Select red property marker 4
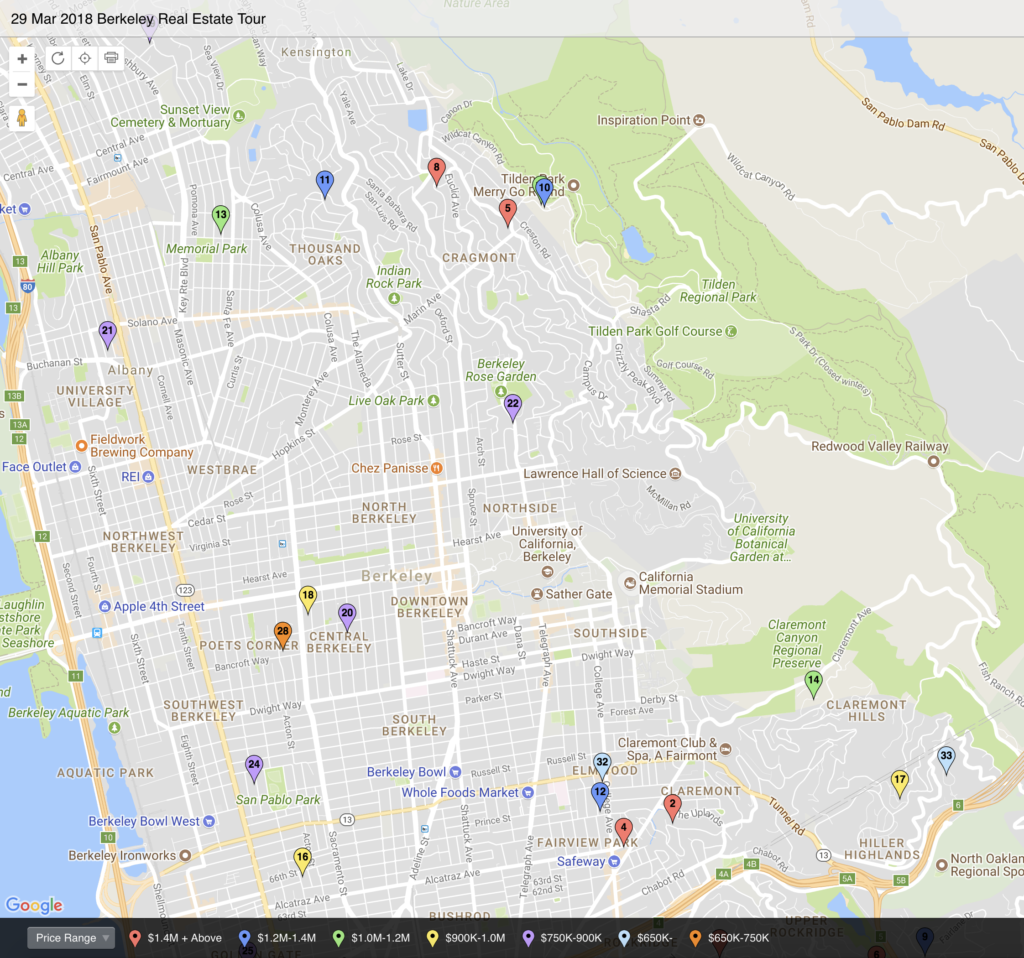Viewport: 1024px width, 958px height. [x=624, y=831]
